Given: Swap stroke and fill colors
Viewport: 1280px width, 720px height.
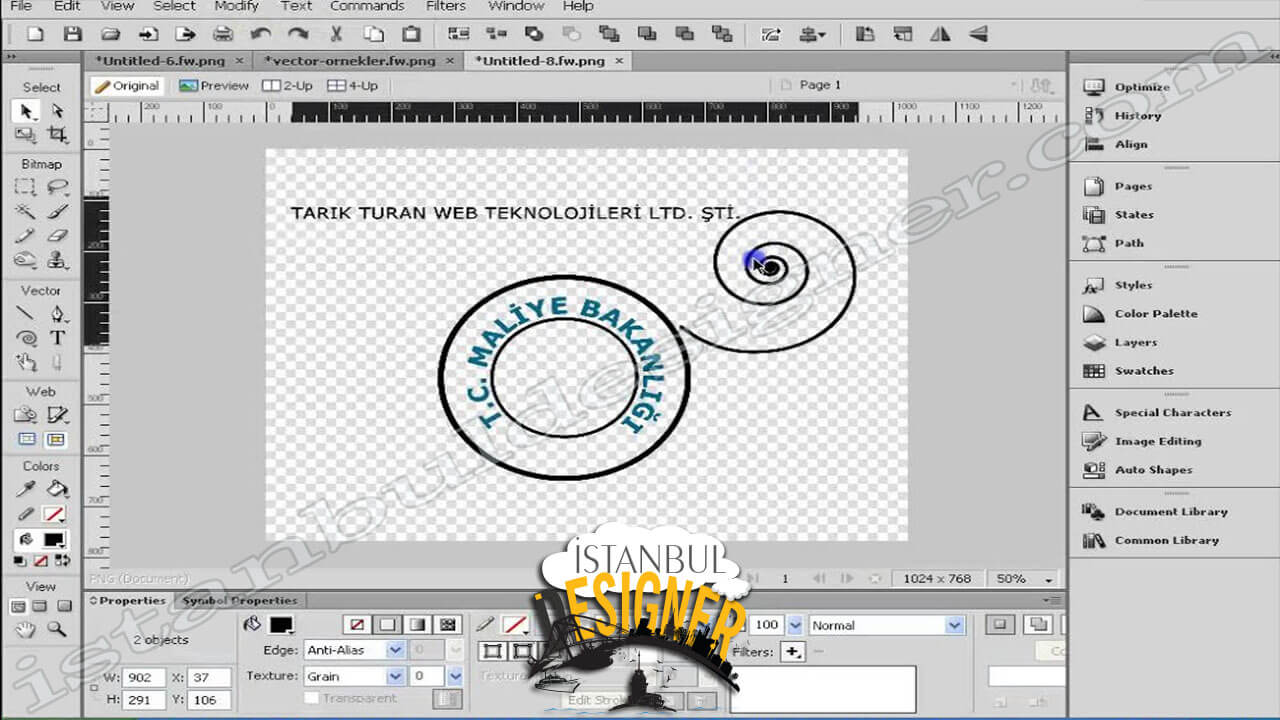Looking at the screenshot, I should pos(63,561).
